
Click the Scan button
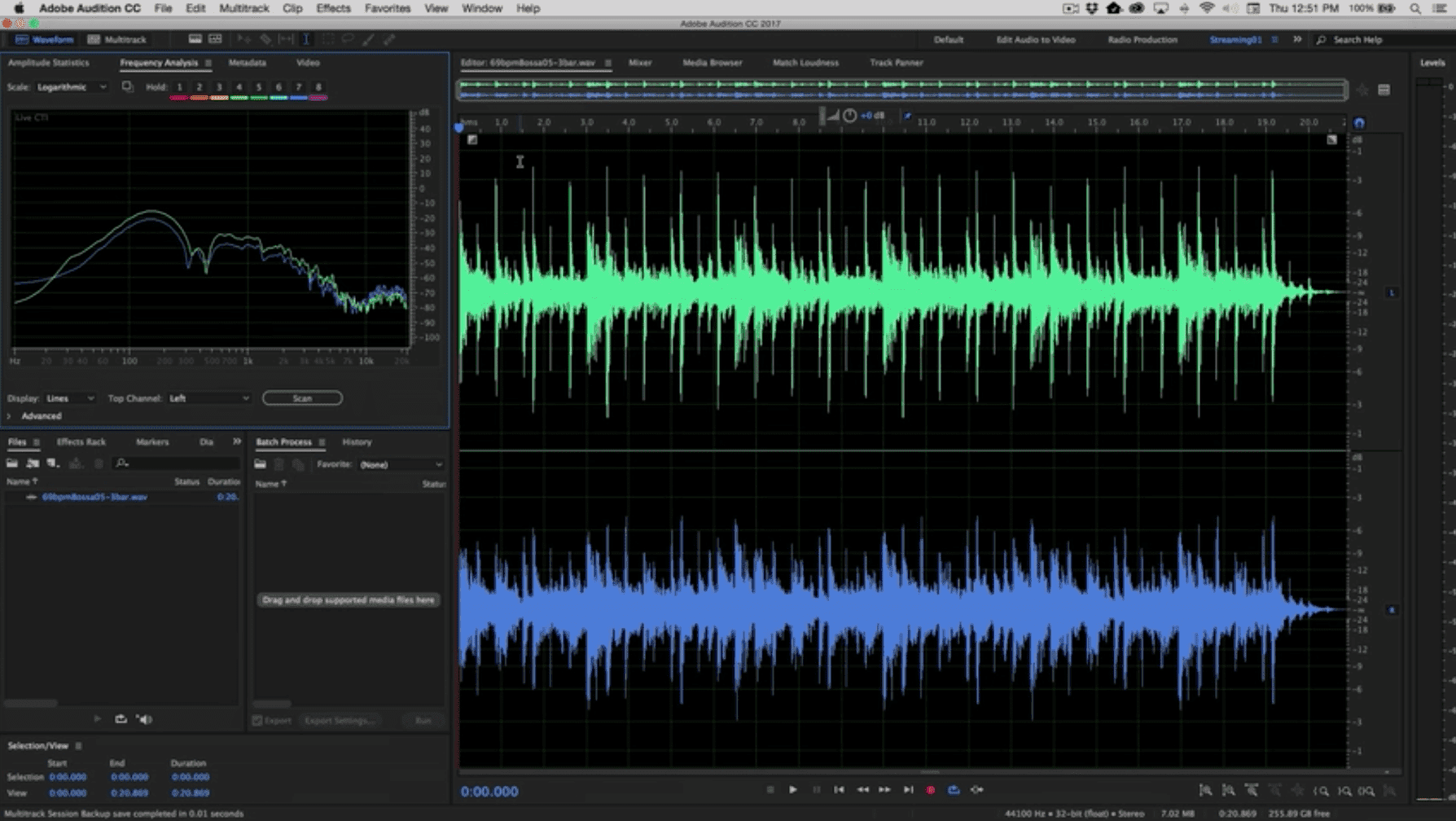[302, 398]
